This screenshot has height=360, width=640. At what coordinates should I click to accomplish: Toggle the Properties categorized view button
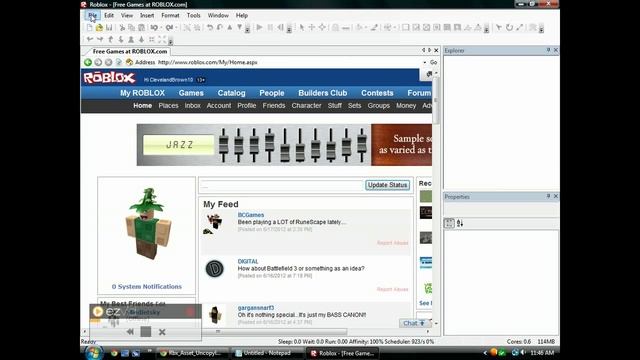449,223
